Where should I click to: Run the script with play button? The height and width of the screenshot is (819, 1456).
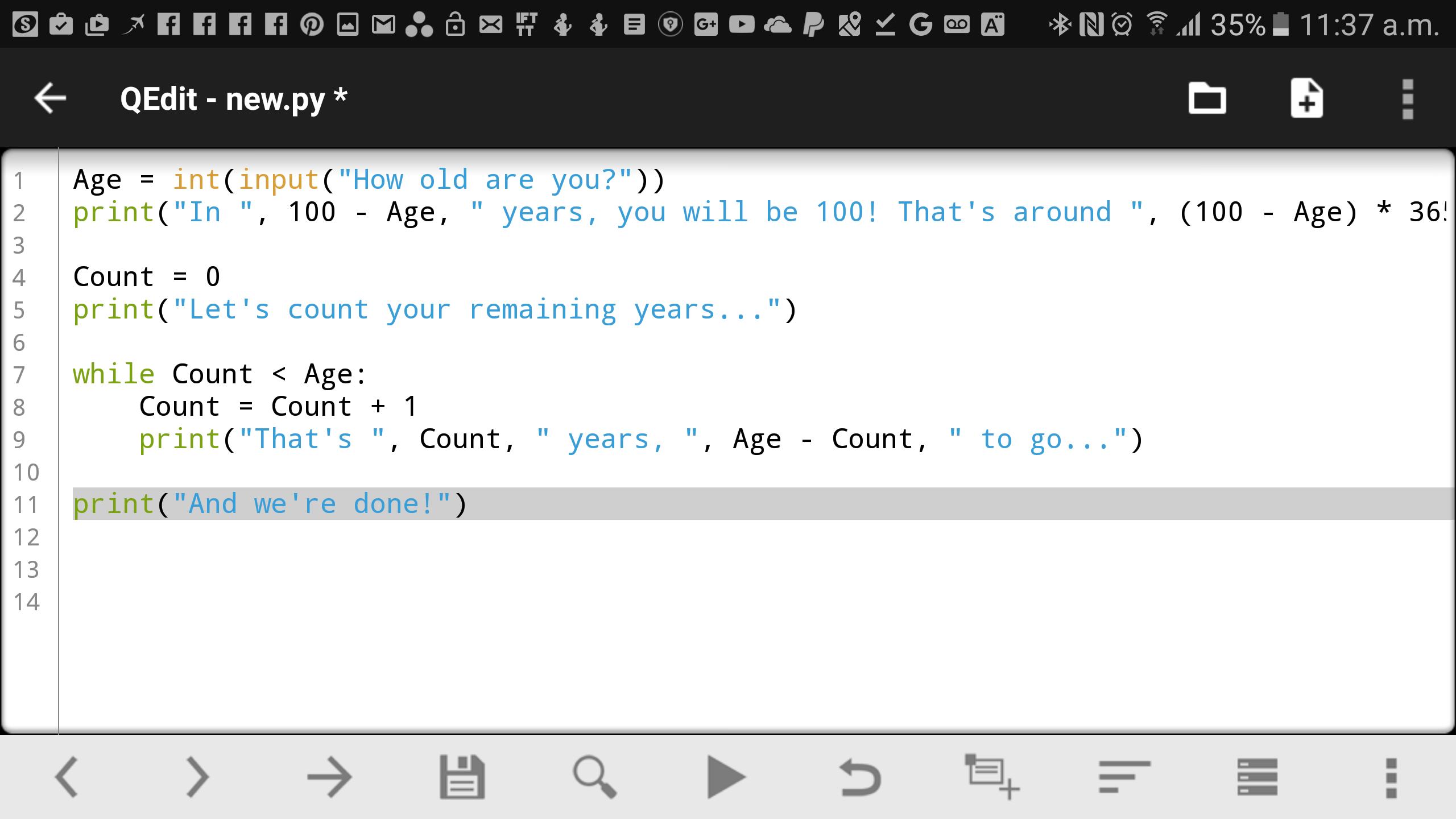pyautogui.click(x=726, y=777)
